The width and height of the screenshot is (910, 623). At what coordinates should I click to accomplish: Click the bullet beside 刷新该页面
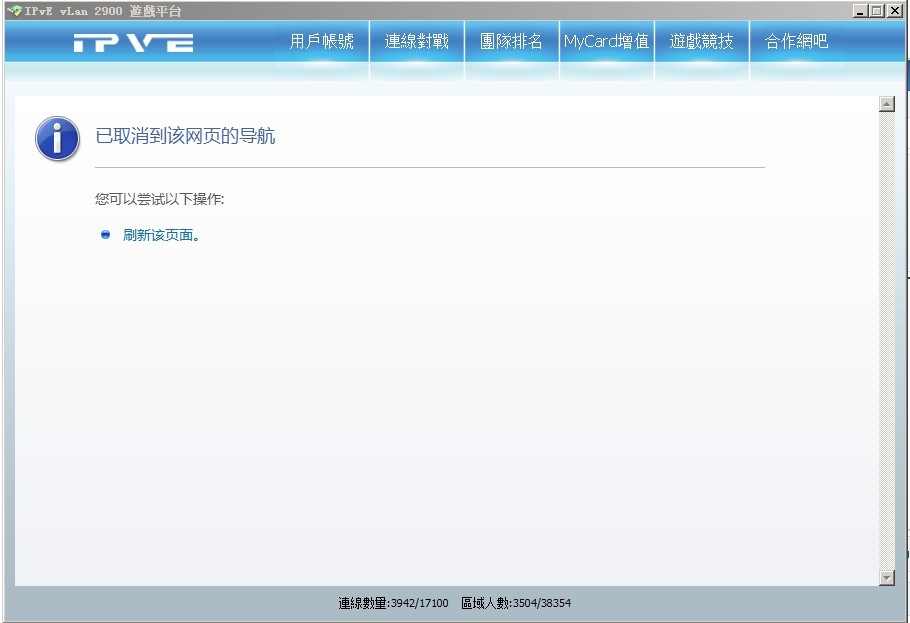pos(106,235)
